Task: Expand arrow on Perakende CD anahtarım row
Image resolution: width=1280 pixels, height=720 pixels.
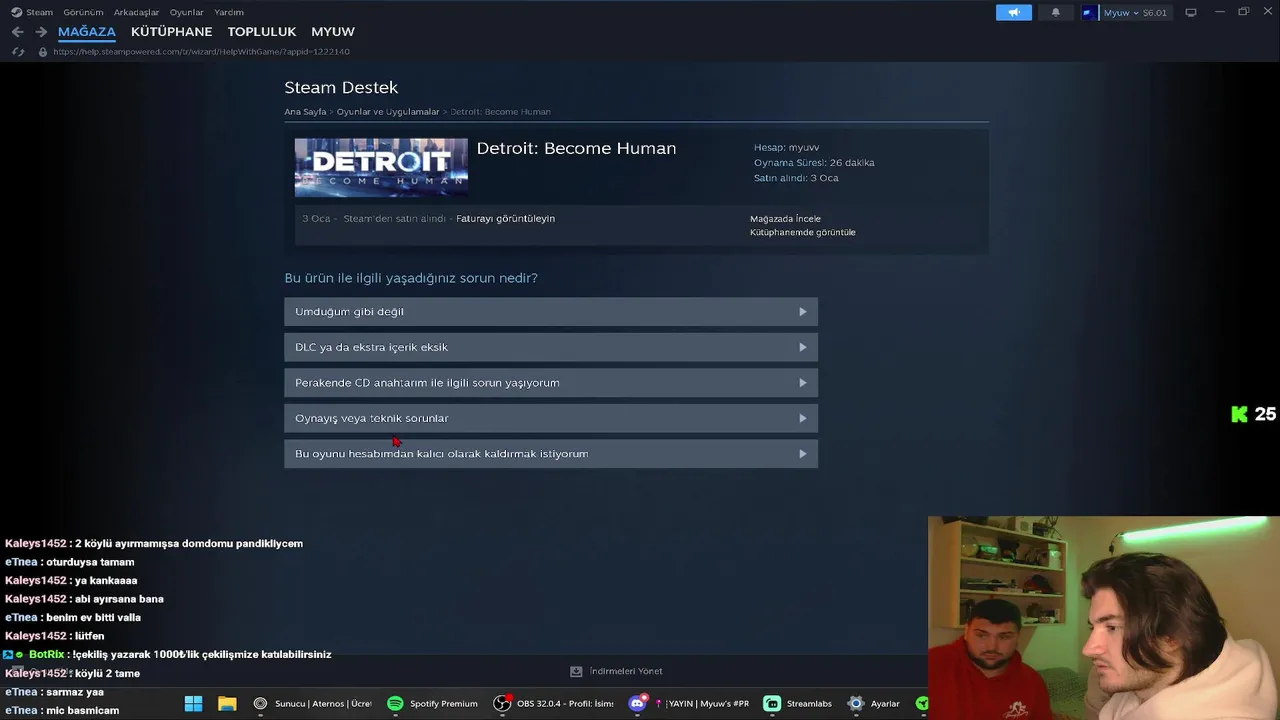Action: [802, 383]
